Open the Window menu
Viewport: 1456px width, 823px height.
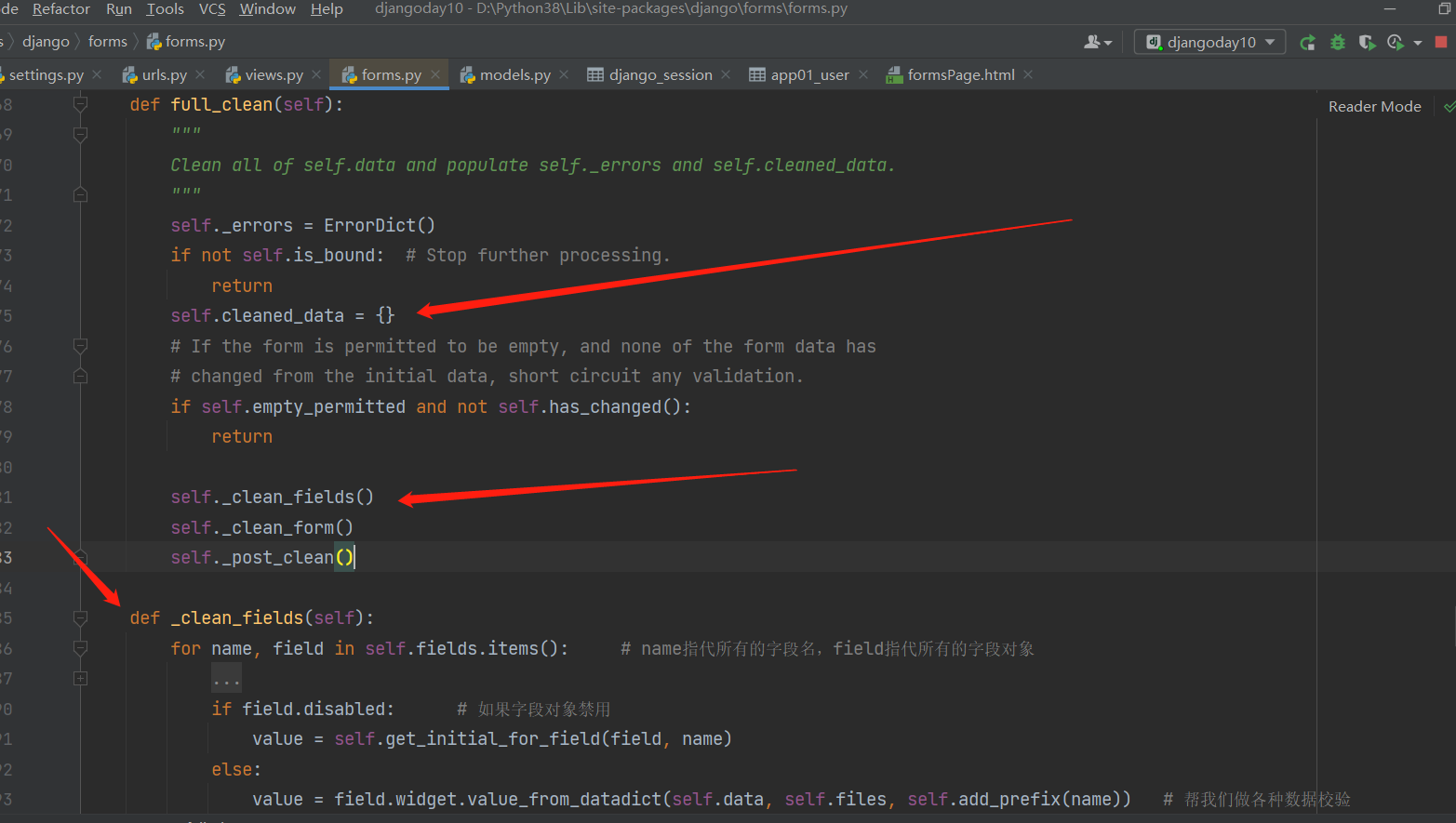point(268,9)
